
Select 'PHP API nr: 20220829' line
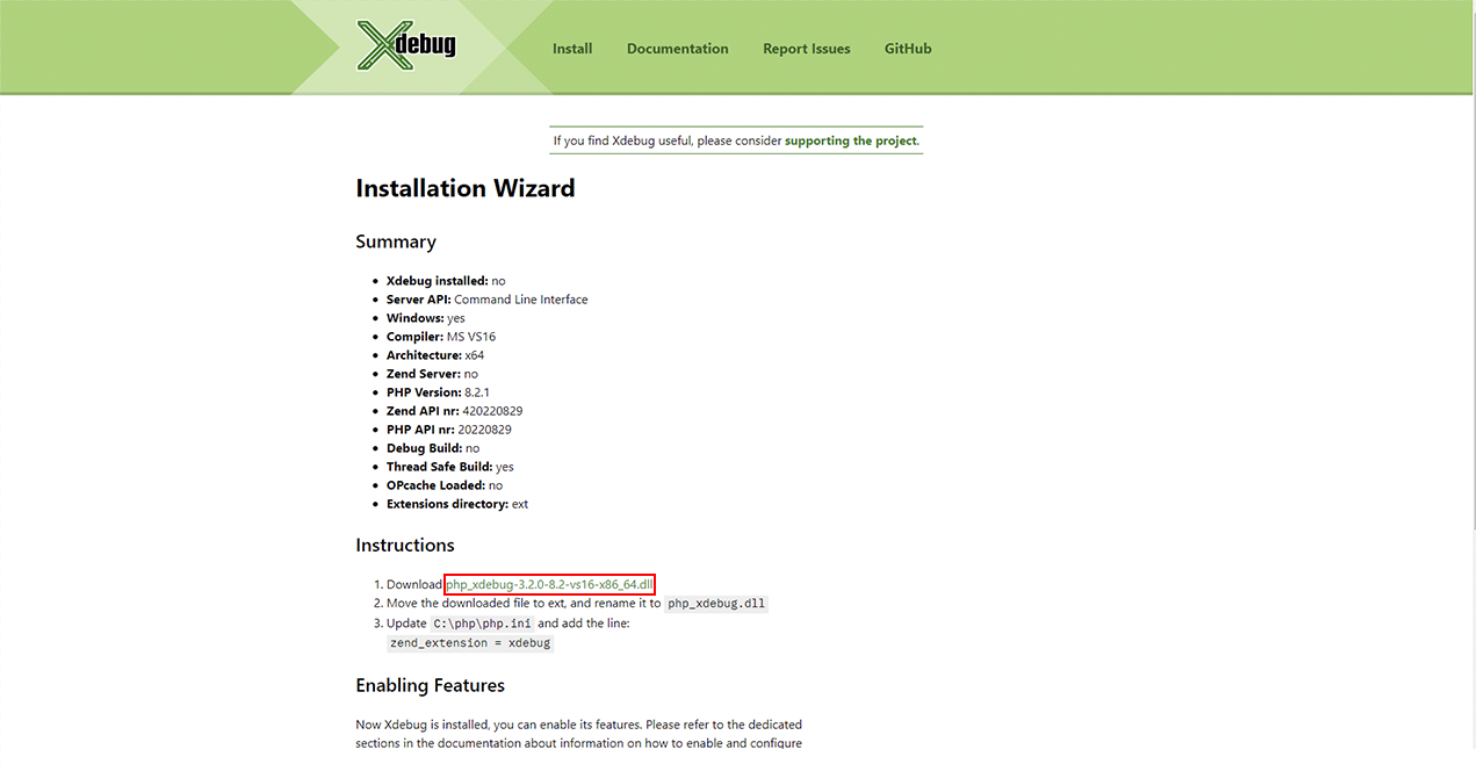pos(449,429)
